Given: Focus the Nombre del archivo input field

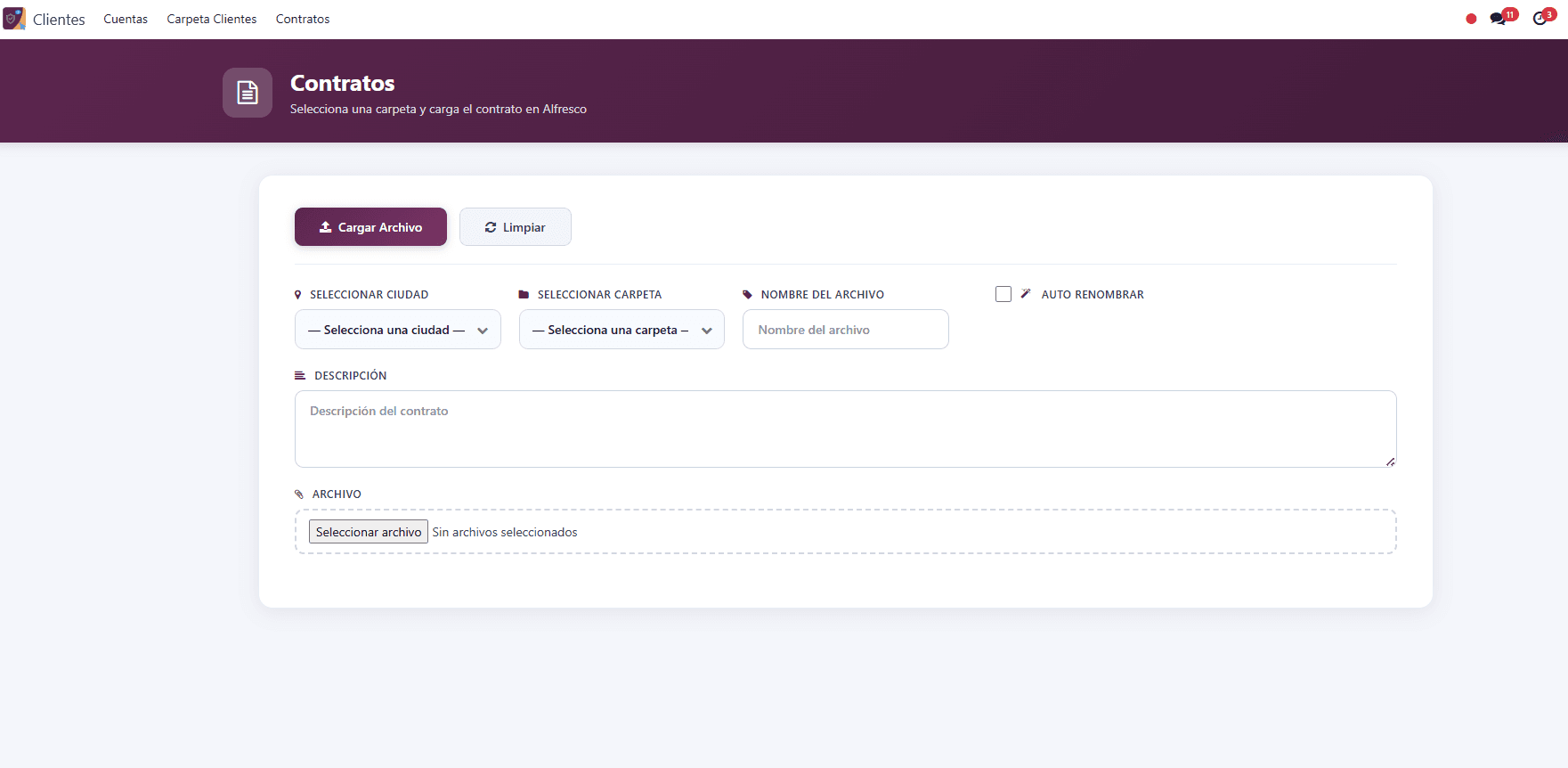Looking at the screenshot, I should [x=846, y=330].
